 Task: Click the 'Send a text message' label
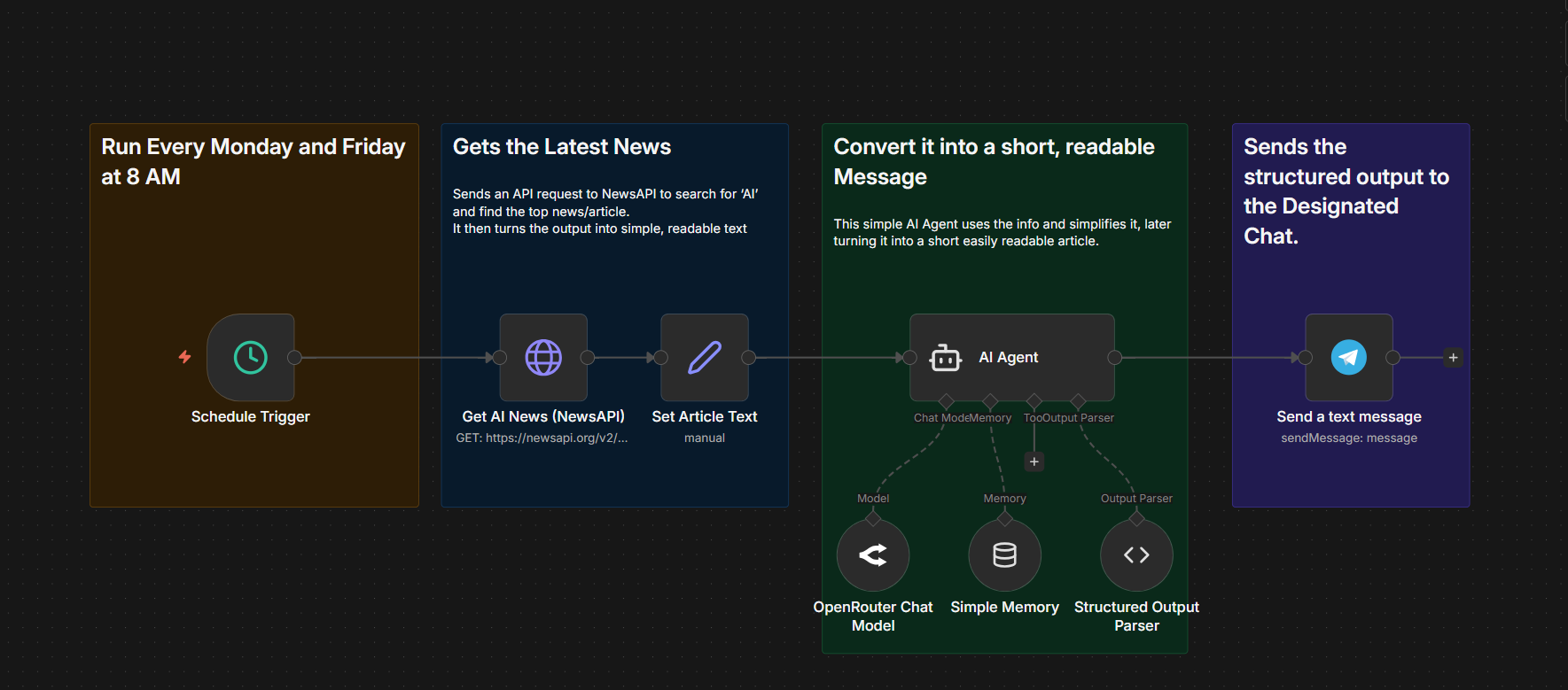pos(1349,416)
